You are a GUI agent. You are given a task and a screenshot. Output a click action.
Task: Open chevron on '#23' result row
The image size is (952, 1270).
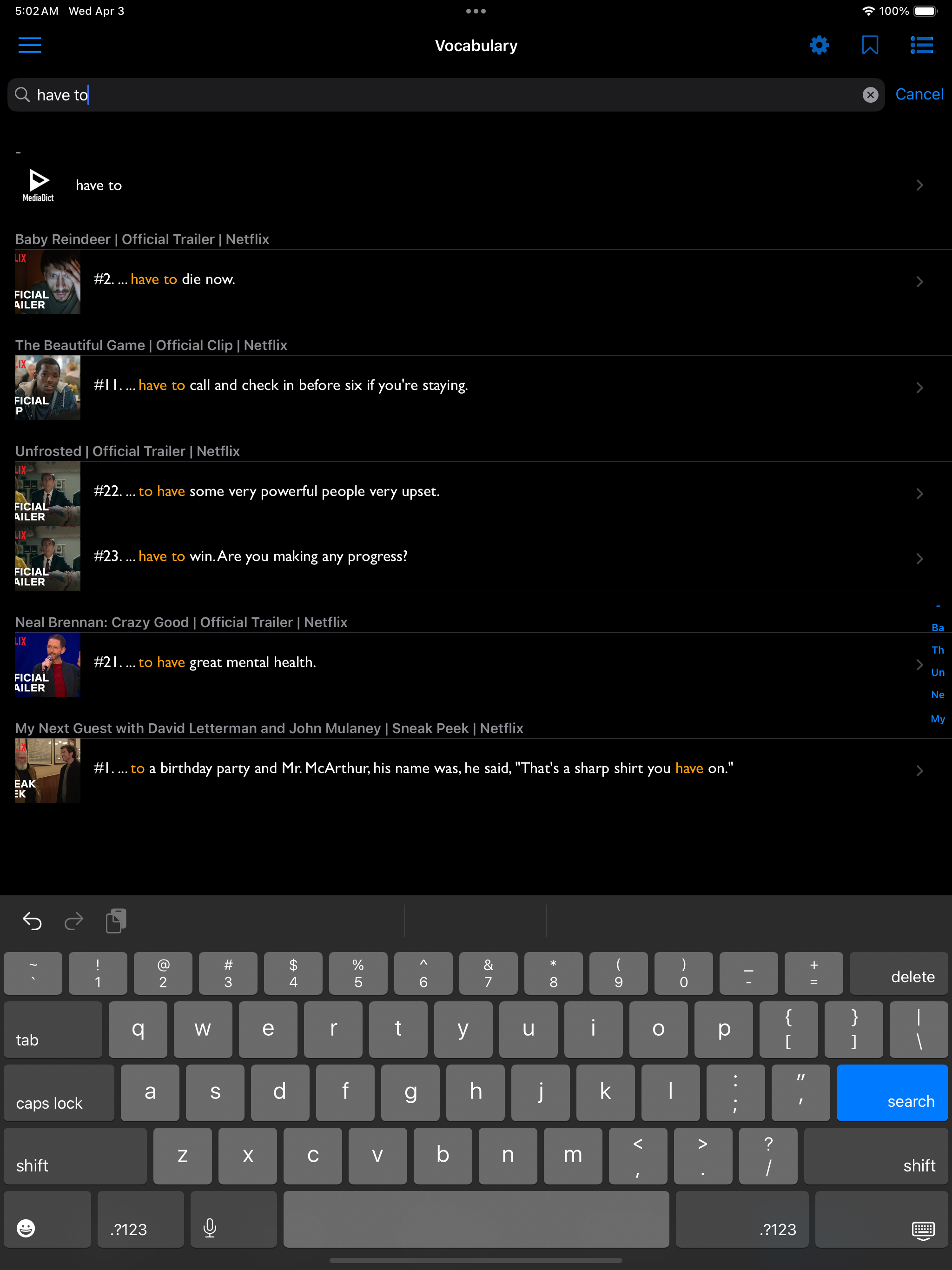(919, 559)
